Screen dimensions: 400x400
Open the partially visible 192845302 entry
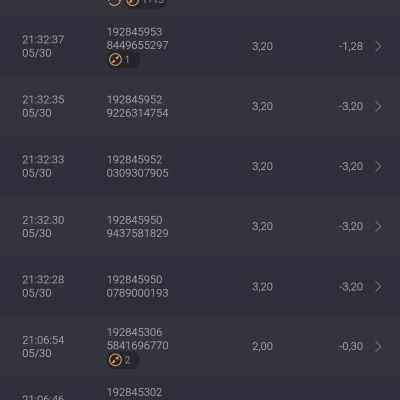(x=200, y=389)
